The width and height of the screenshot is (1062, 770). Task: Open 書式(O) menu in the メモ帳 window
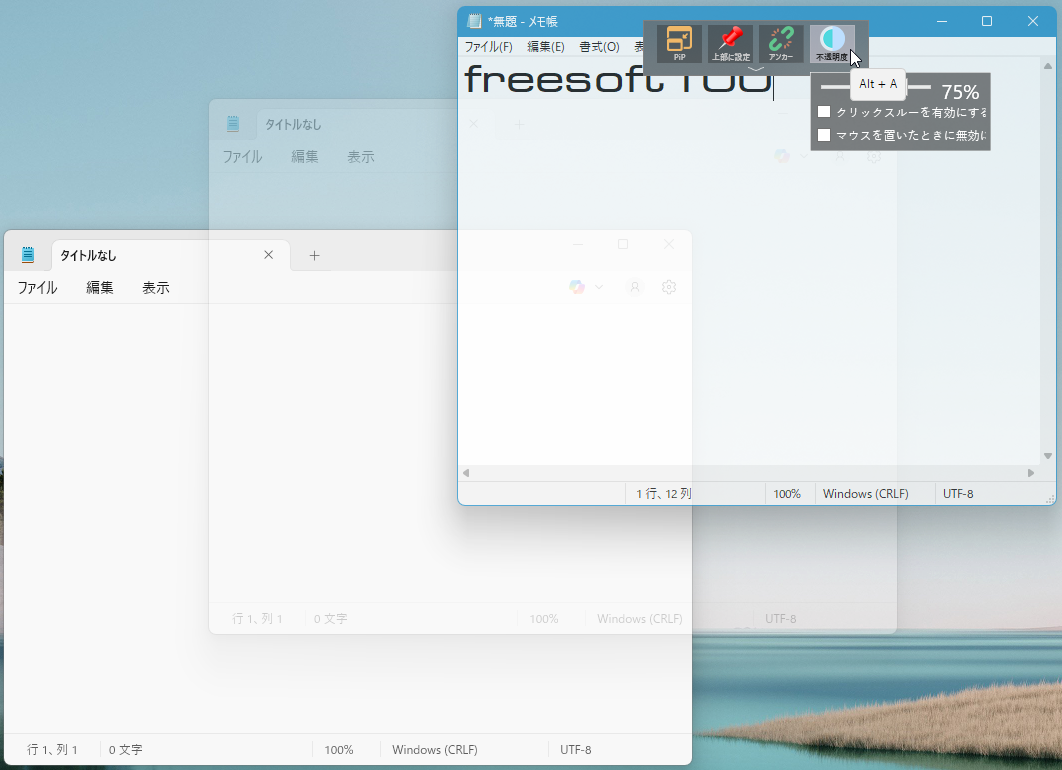coord(599,47)
